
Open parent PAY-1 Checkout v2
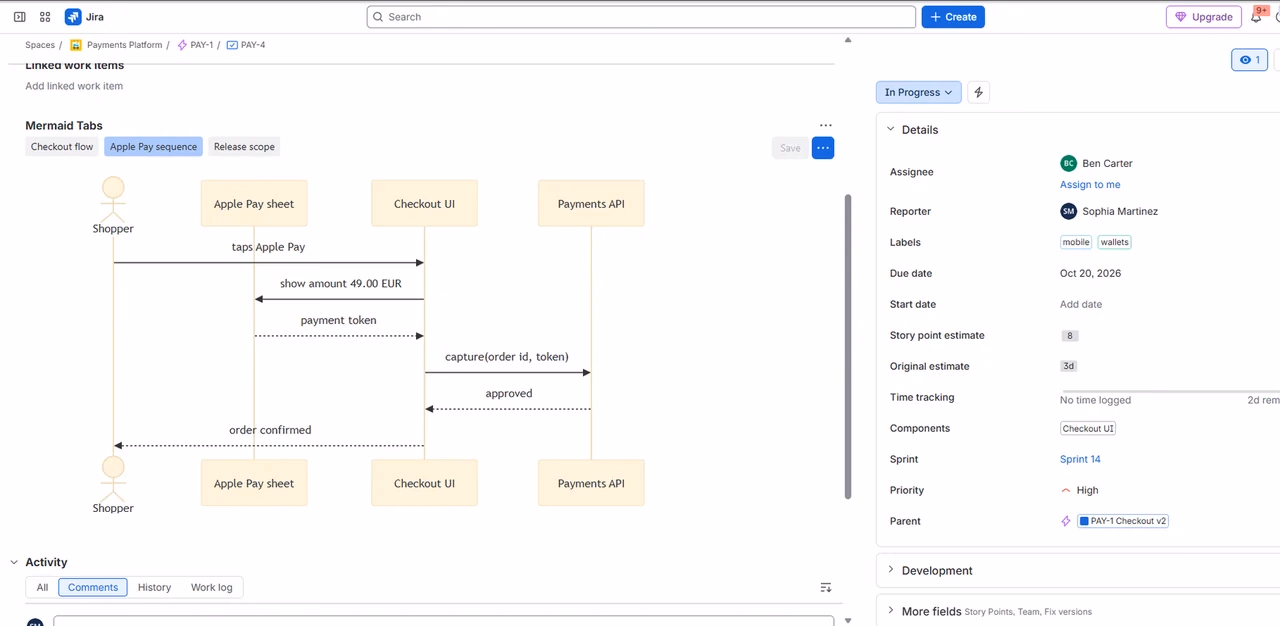click(1123, 521)
